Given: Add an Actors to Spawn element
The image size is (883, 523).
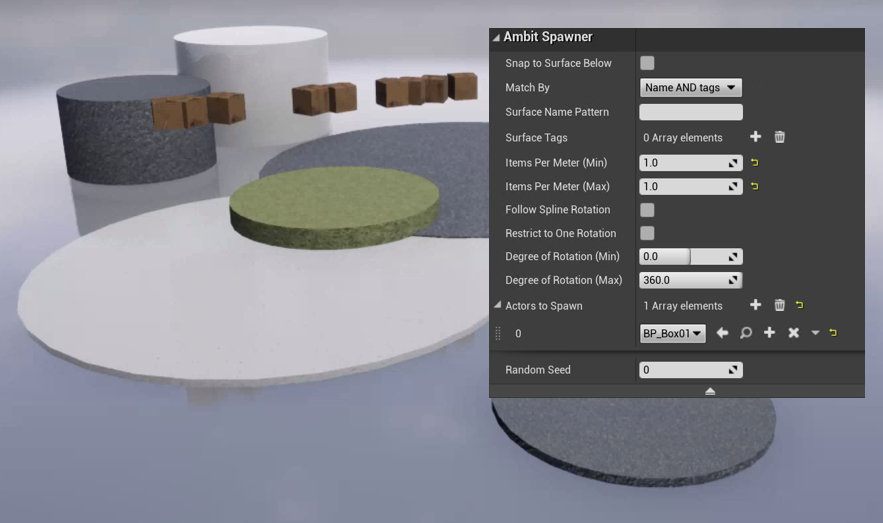Looking at the screenshot, I should click(x=756, y=305).
